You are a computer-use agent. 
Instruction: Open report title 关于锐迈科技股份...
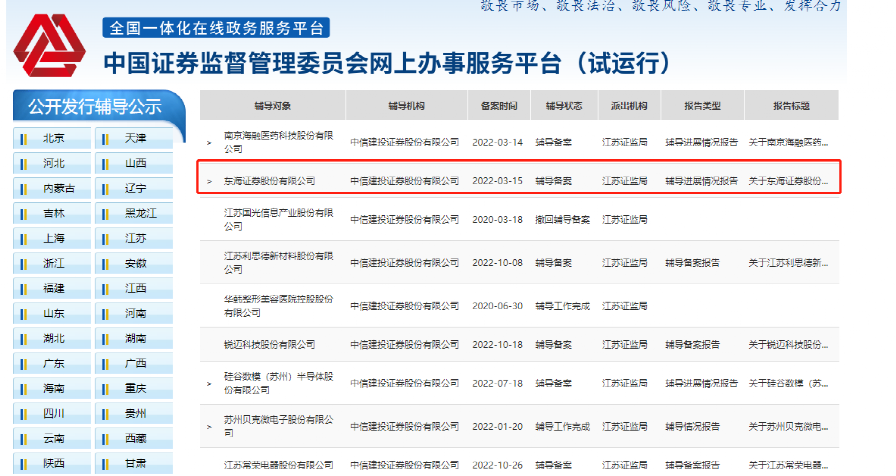(x=788, y=345)
